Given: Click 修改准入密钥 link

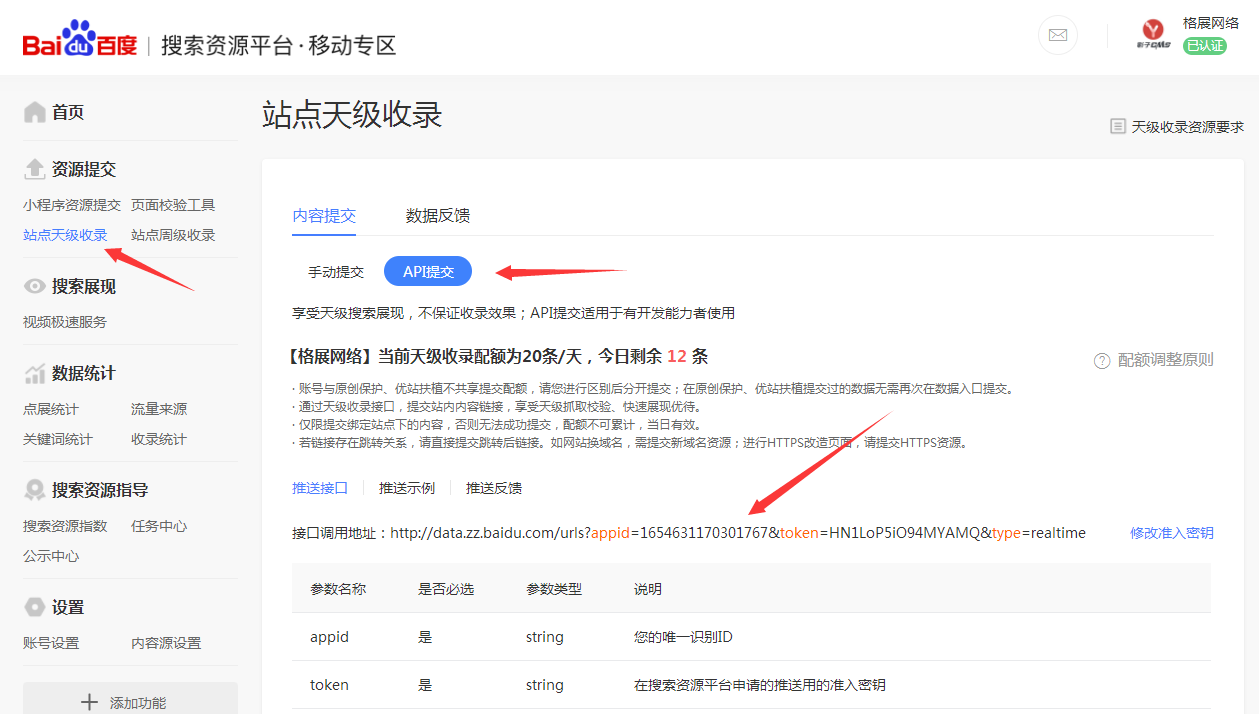Looking at the screenshot, I should (x=1171, y=533).
